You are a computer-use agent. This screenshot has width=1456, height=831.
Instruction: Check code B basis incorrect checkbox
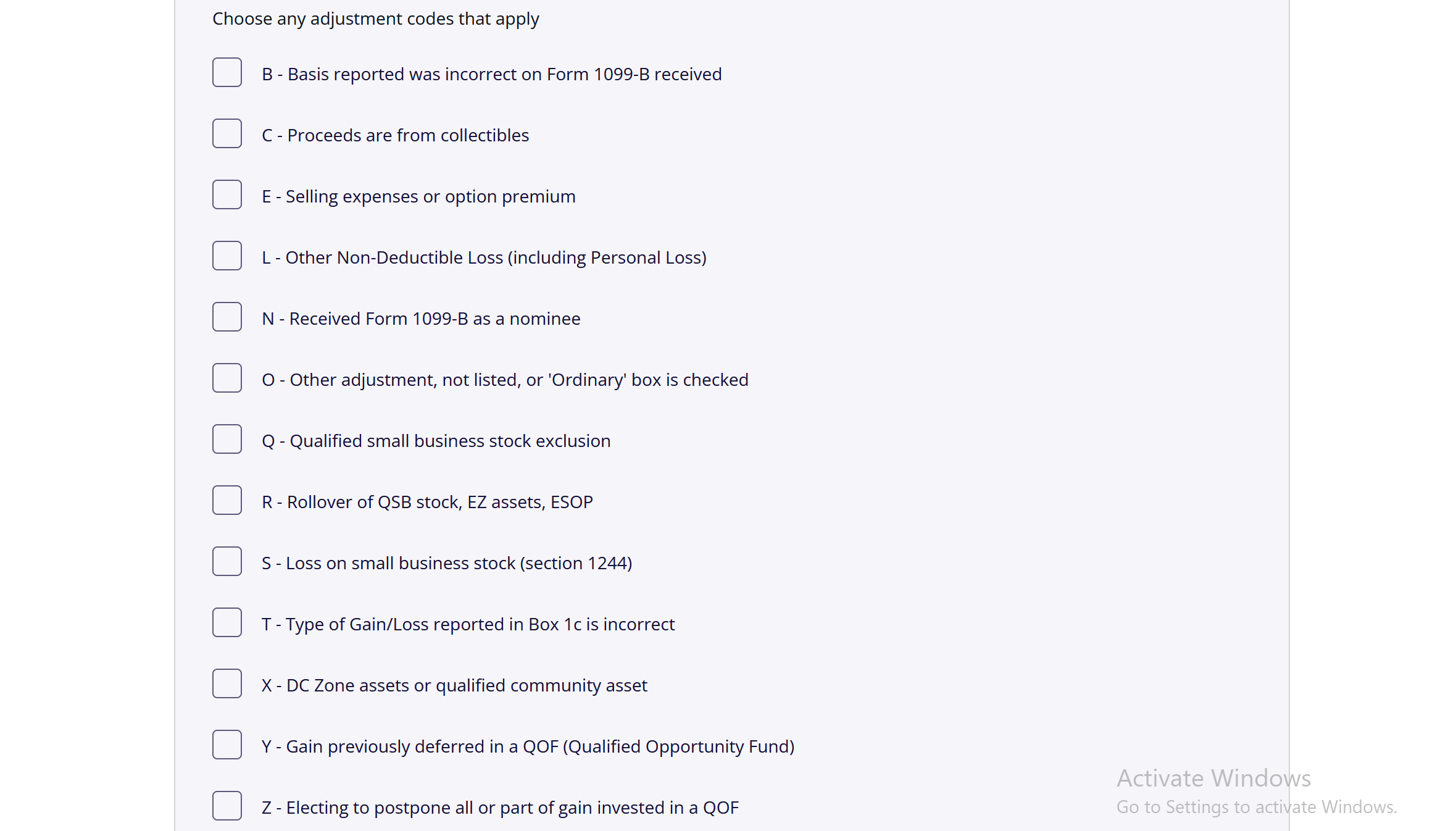click(x=227, y=73)
